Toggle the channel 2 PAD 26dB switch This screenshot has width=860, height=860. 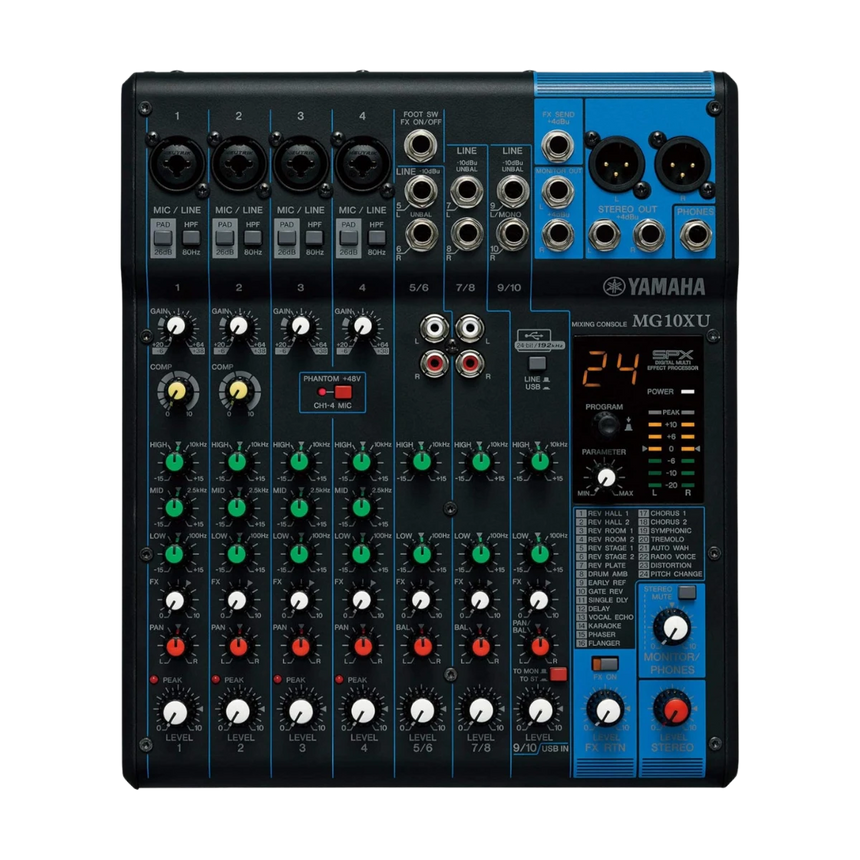click(x=224, y=237)
